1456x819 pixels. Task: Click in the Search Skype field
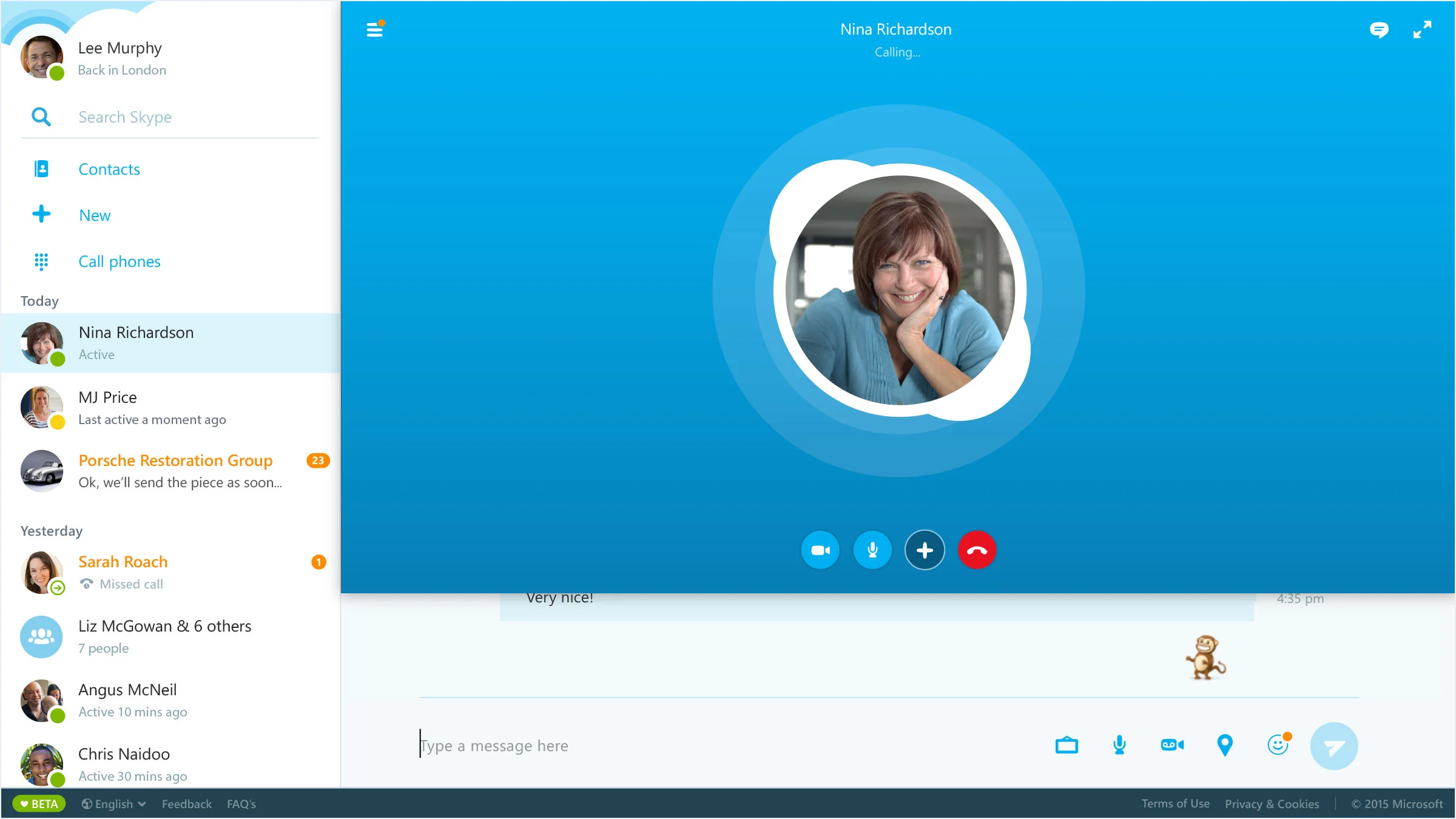click(182, 117)
